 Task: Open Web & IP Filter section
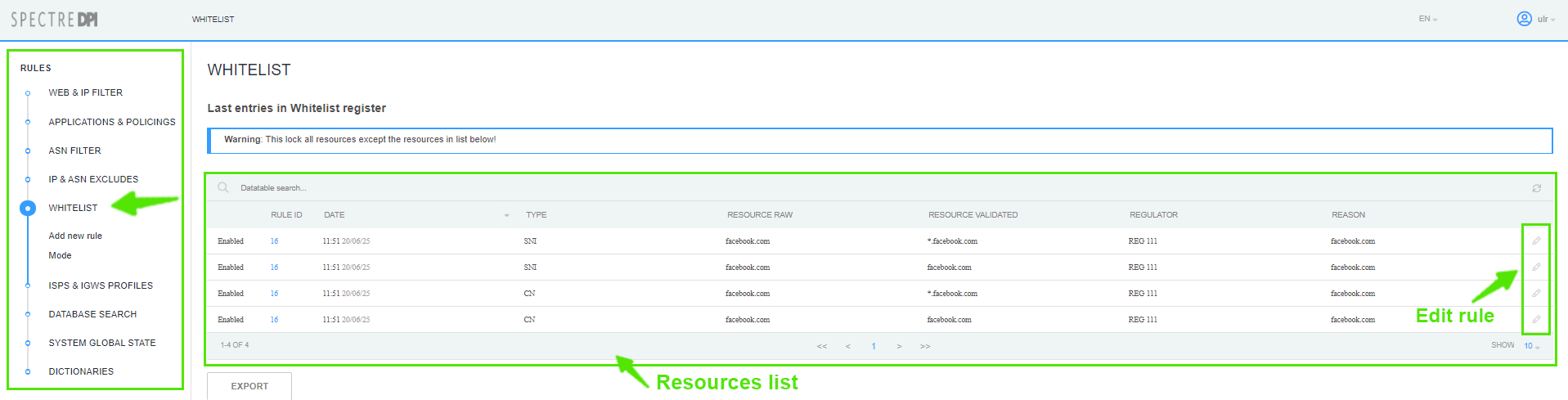click(85, 93)
